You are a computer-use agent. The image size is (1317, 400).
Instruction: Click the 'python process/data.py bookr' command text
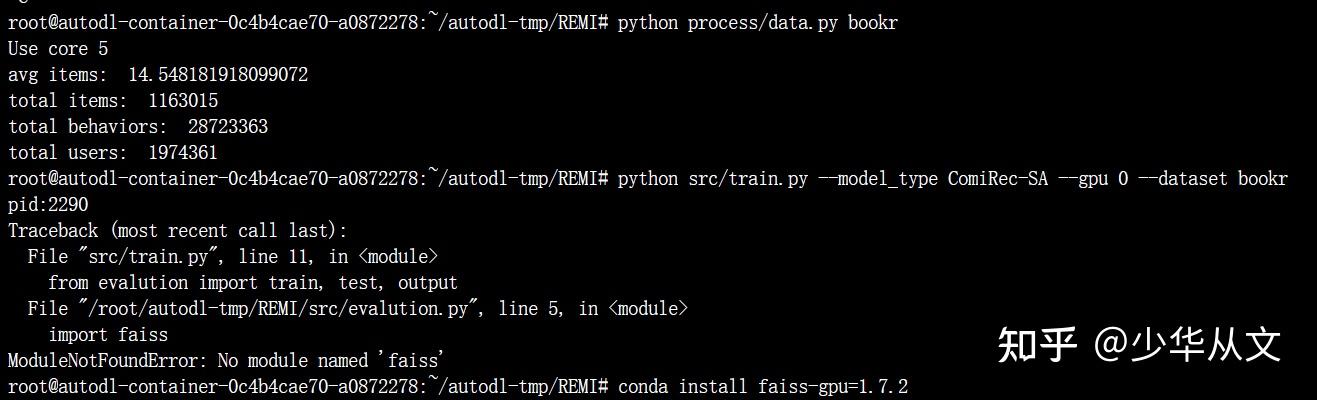coord(758,22)
